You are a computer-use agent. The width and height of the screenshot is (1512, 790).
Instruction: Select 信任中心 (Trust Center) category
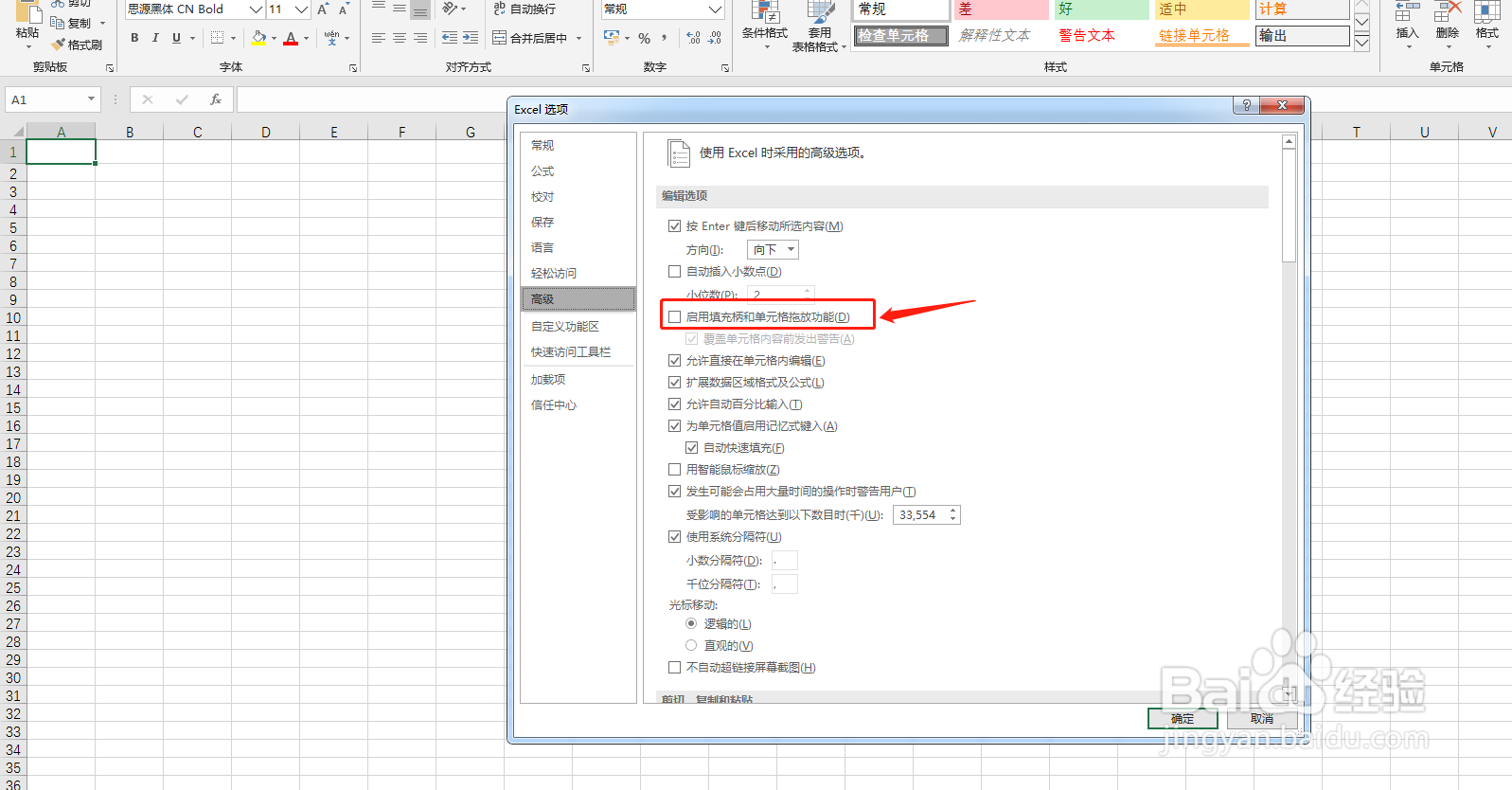click(x=554, y=405)
